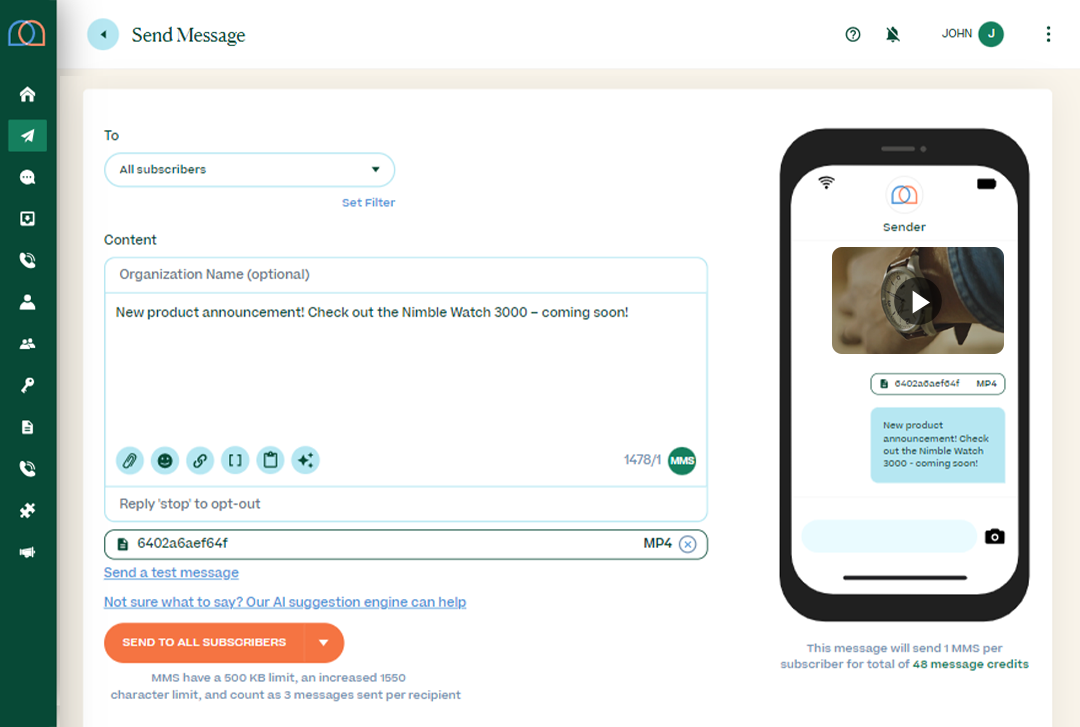Open the clipboard templates icon
The image size is (1080, 727).
[x=270, y=461]
